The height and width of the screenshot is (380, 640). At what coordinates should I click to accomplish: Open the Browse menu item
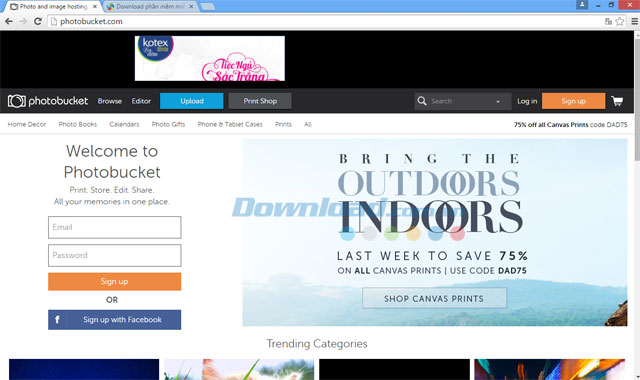(x=110, y=101)
